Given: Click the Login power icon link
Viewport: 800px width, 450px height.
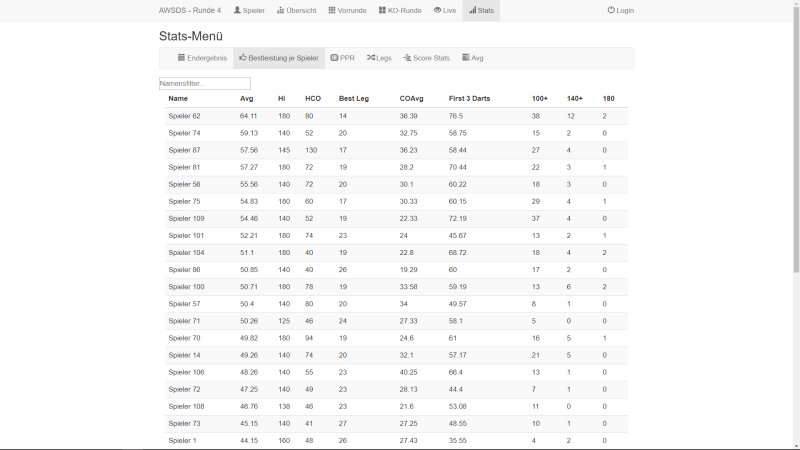Looking at the screenshot, I should pos(620,10).
